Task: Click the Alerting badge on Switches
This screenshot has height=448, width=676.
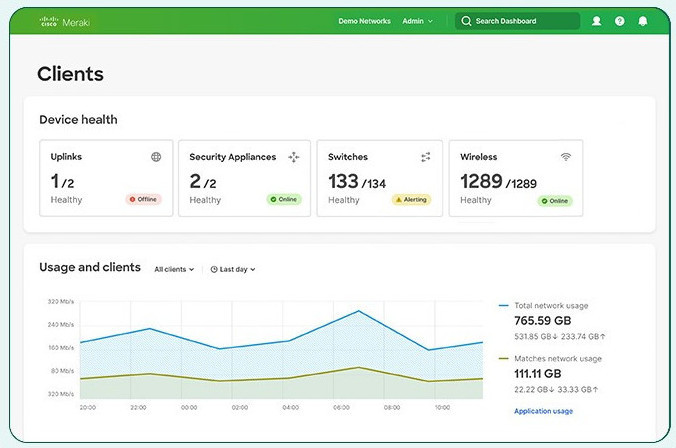Action: (411, 200)
